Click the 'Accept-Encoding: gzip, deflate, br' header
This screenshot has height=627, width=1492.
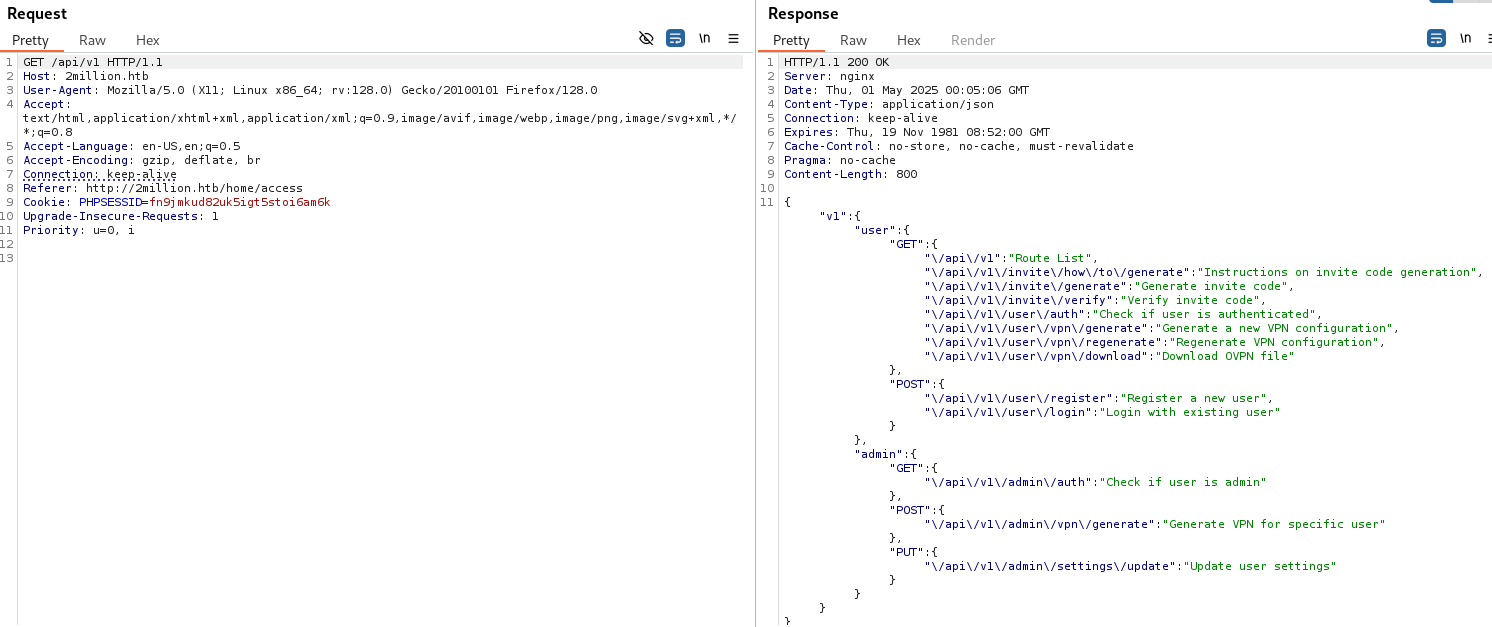click(142, 160)
